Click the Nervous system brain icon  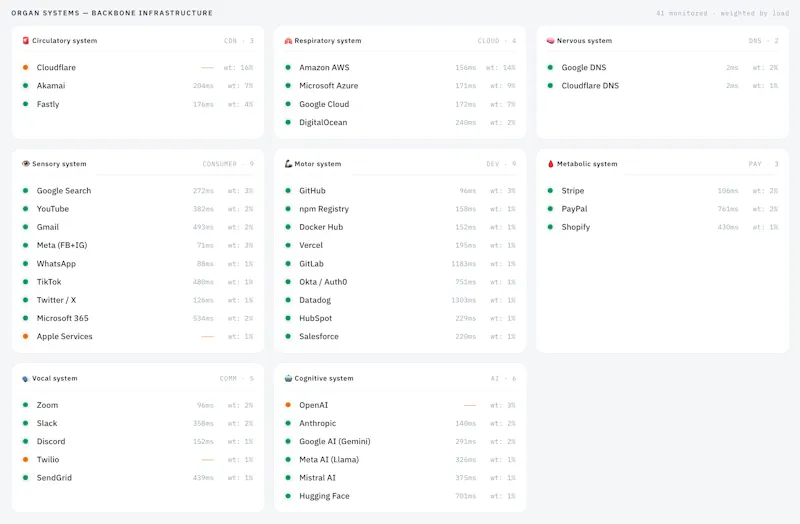(551, 40)
